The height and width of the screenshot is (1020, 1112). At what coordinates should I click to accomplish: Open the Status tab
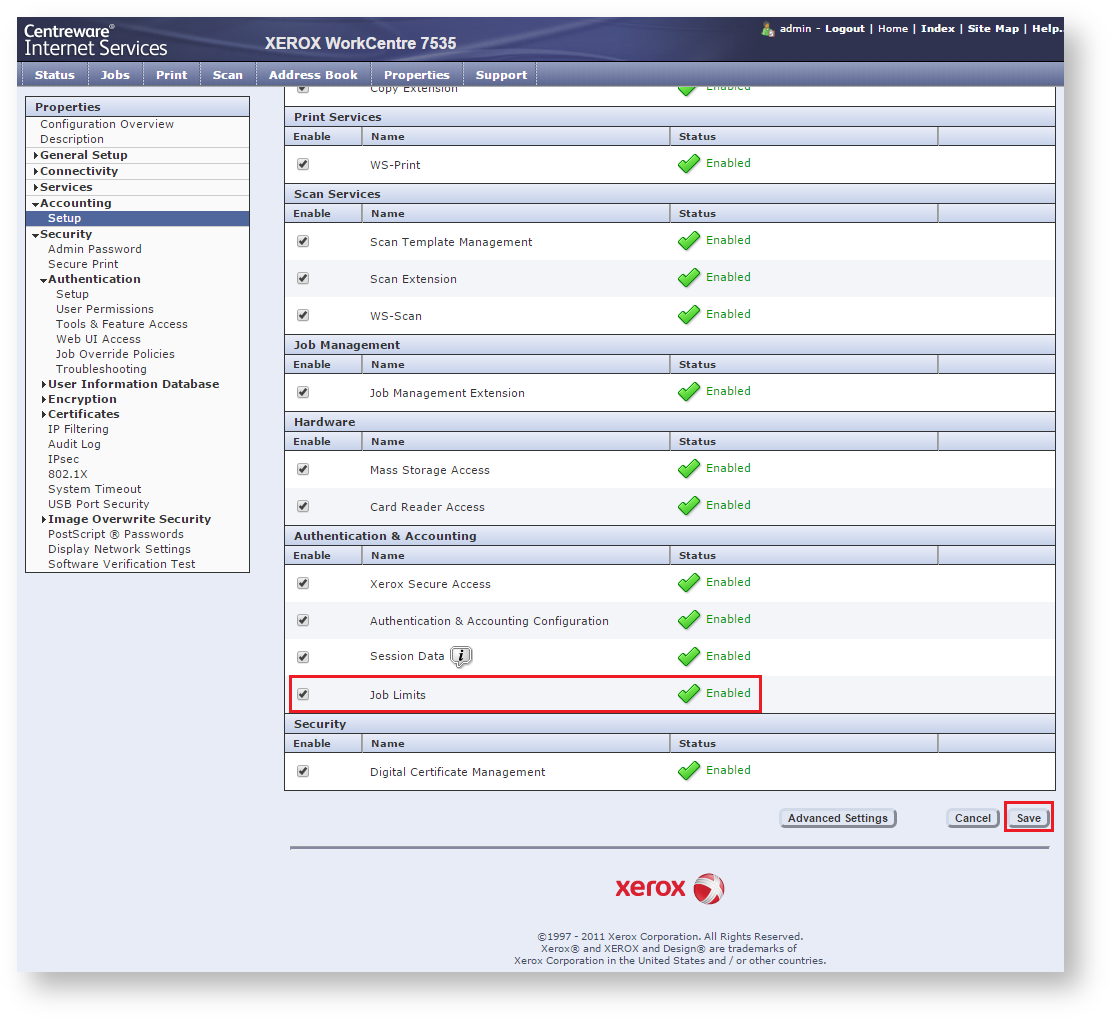click(55, 74)
